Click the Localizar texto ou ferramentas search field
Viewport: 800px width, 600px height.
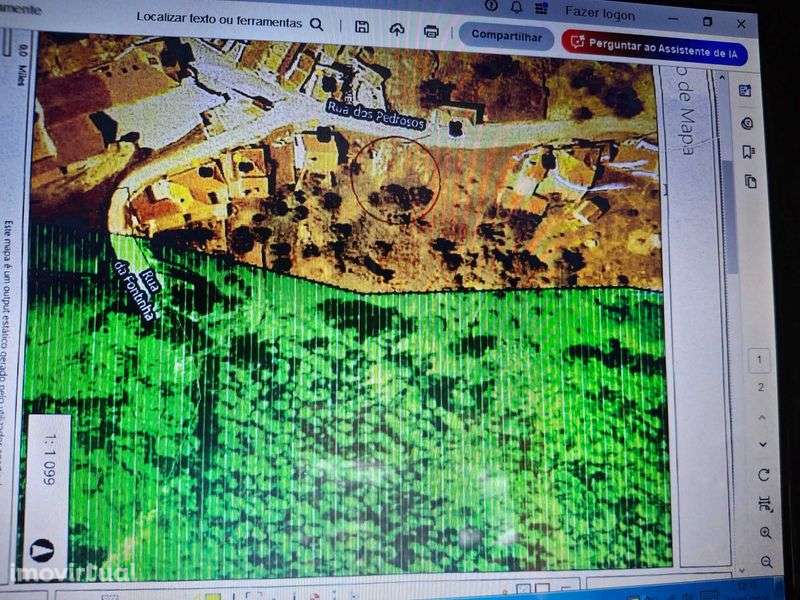coord(219,19)
